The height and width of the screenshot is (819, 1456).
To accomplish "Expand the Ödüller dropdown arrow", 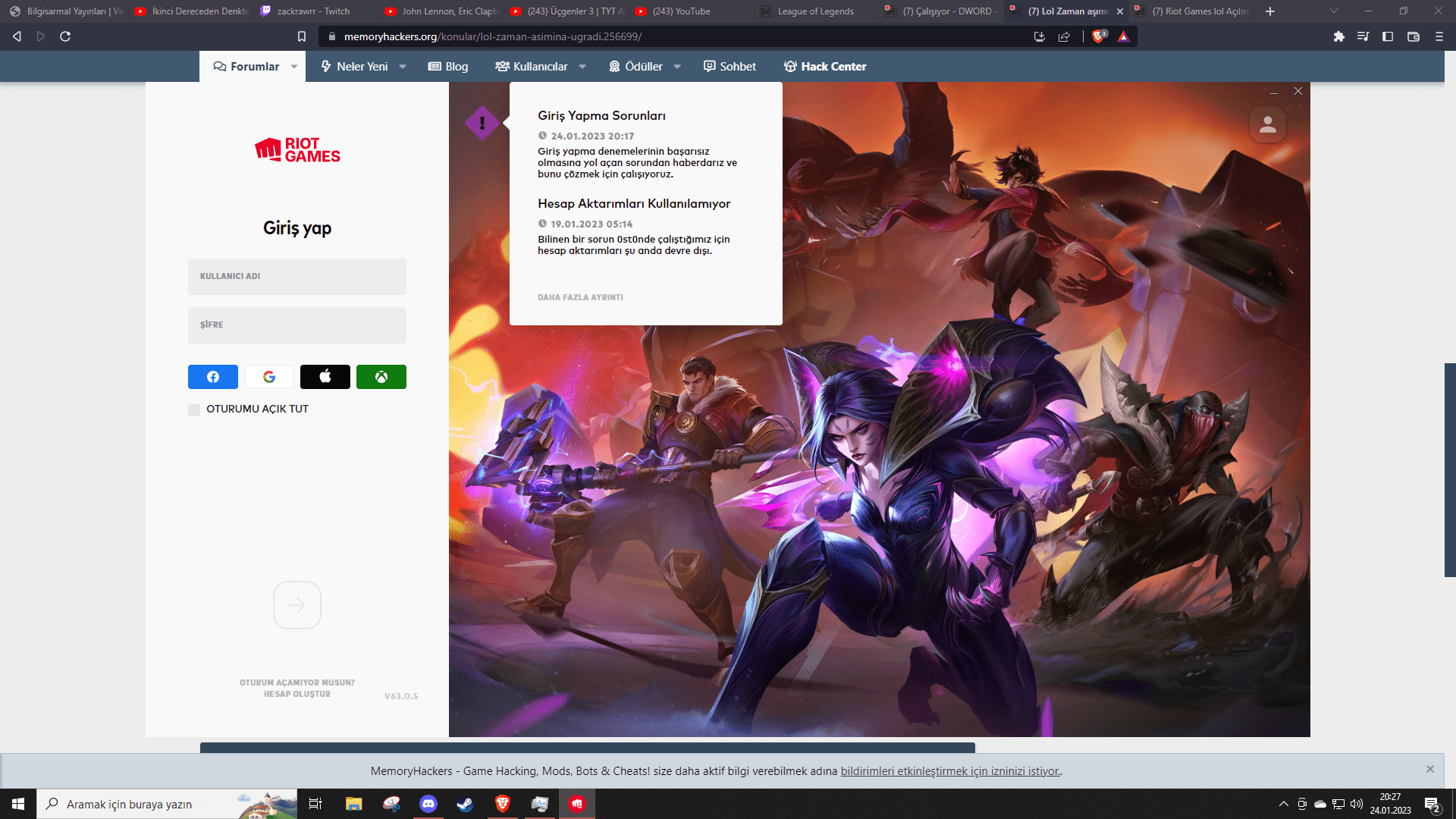I will pos(677,67).
